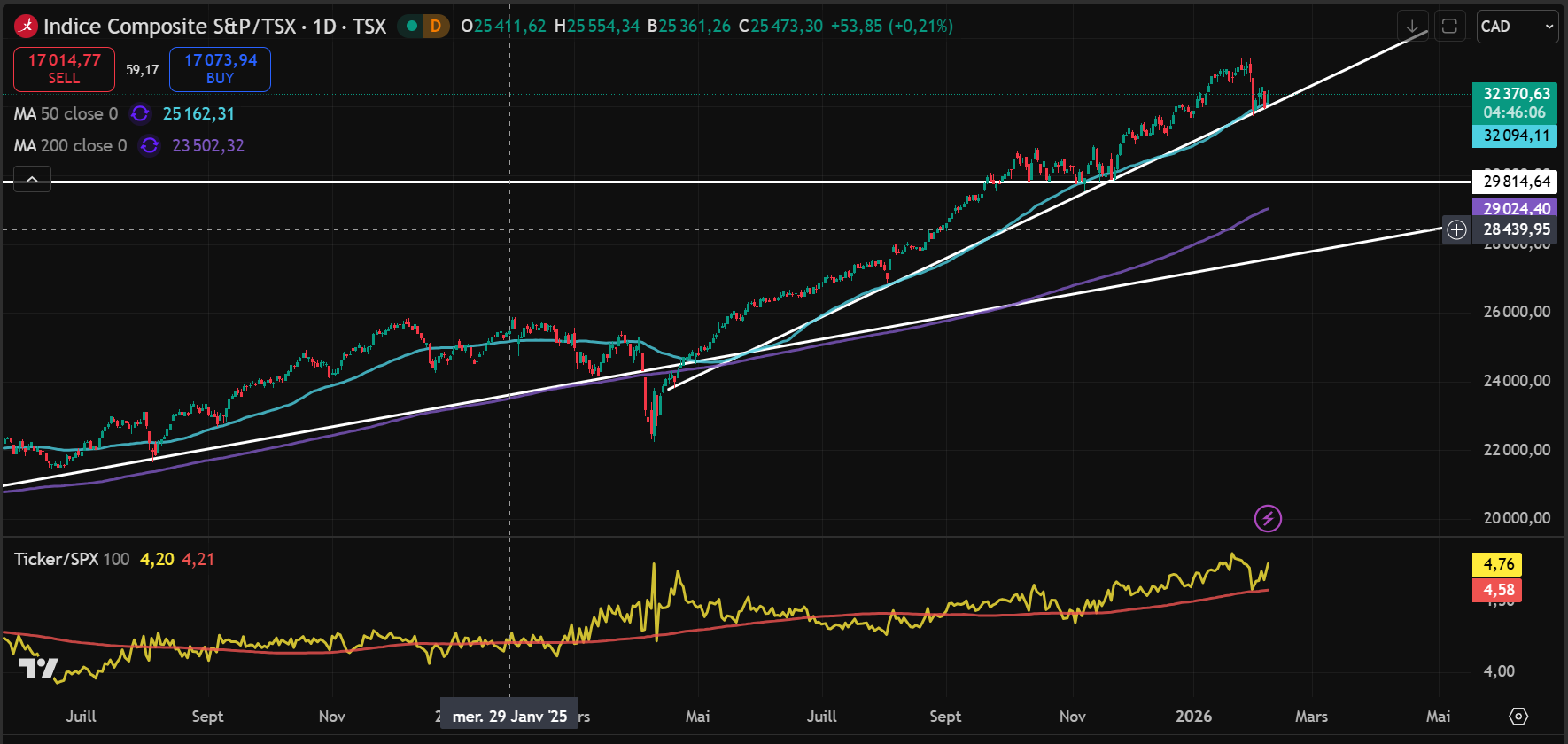Click the 20 000,00 price axis label
Viewport: 1568px width, 744px height.
(1517, 518)
